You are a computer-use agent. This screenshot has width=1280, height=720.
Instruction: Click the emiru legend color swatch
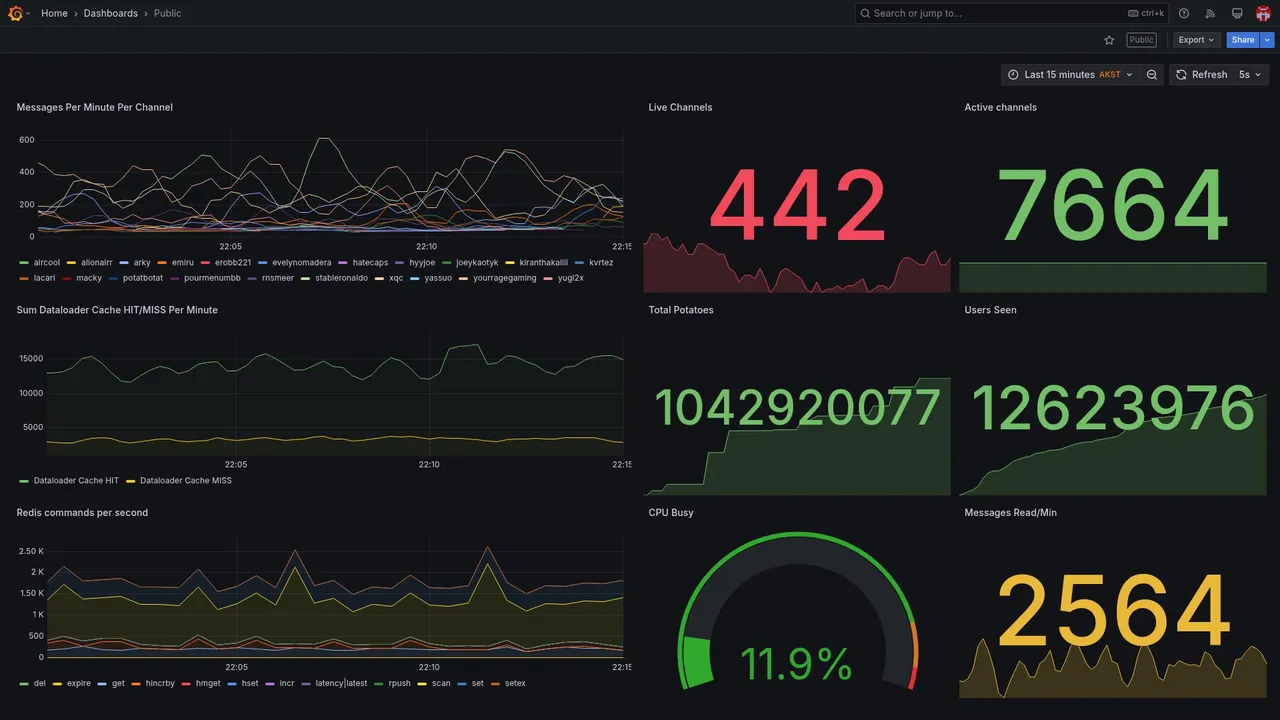click(x=163, y=263)
